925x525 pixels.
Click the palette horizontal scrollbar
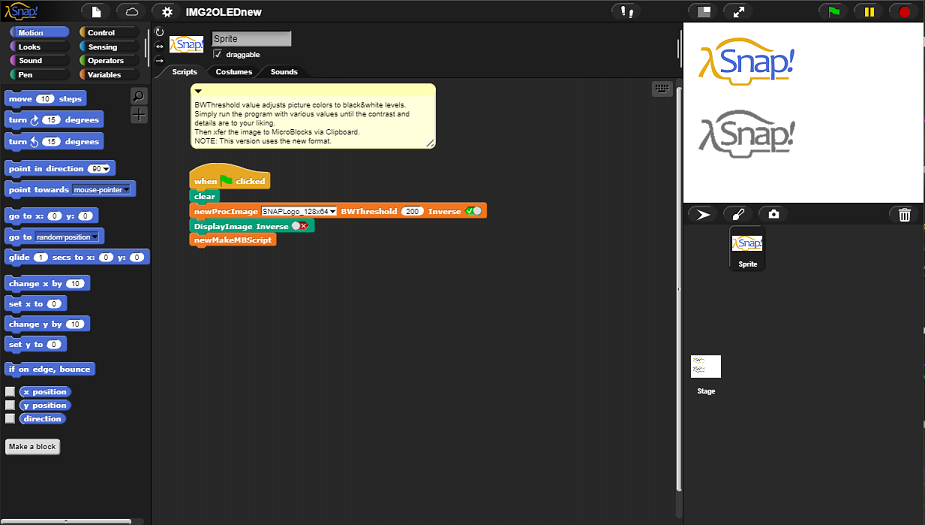point(67,521)
